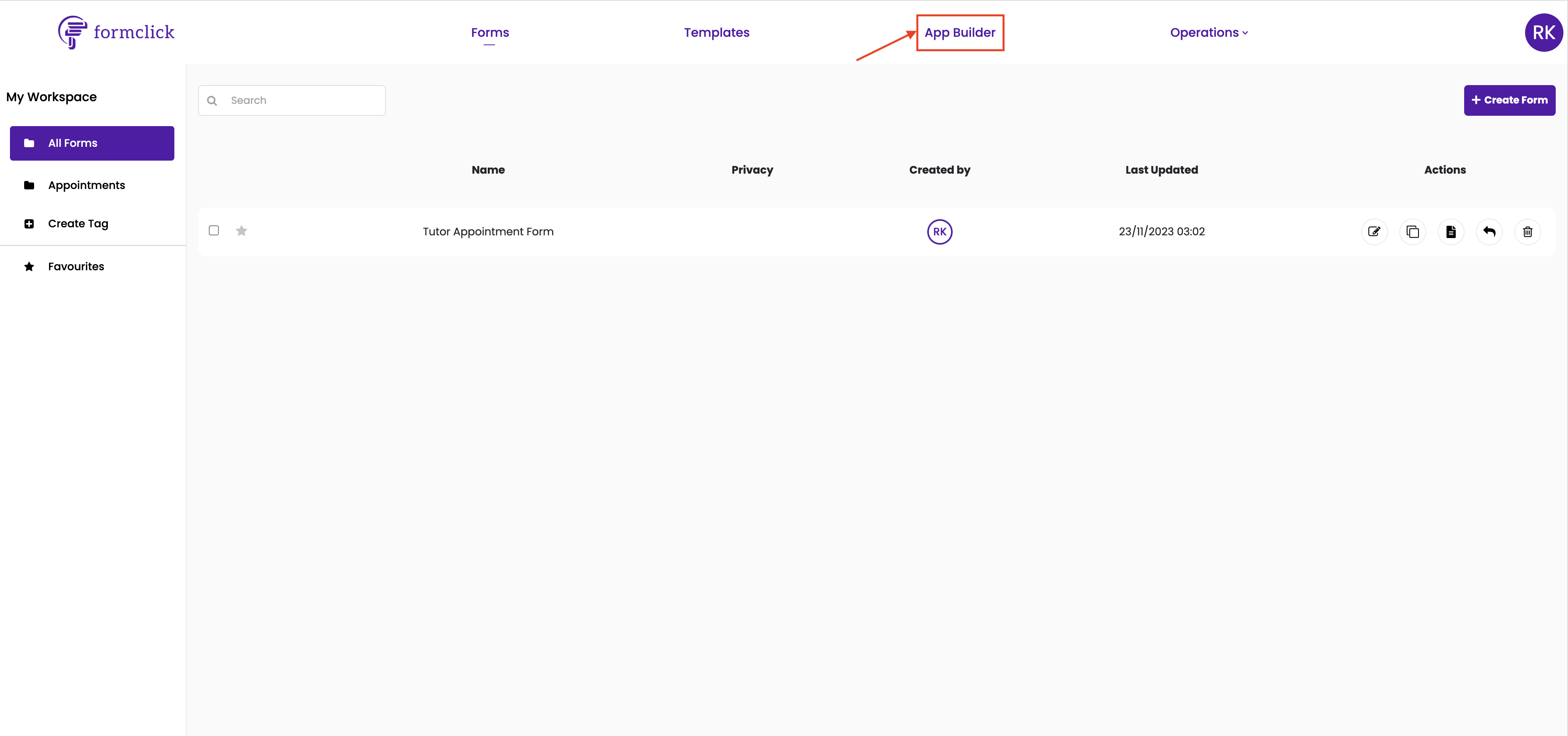This screenshot has width=1568, height=736.
Task: View Tutor Appointment Form document icon
Action: [1450, 231]
